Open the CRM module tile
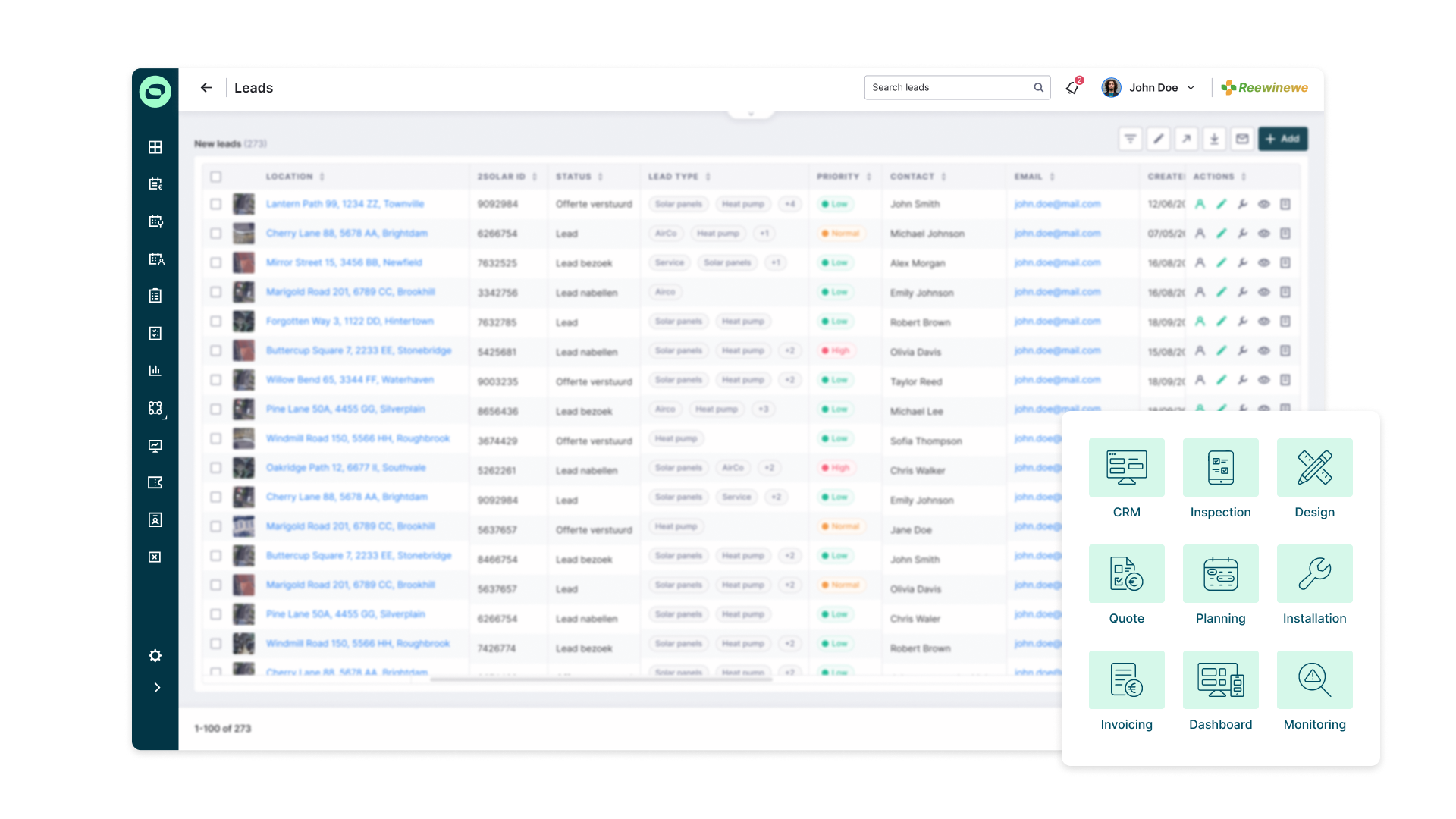Screen dimensions: 1456x819 coord(1126,468)
